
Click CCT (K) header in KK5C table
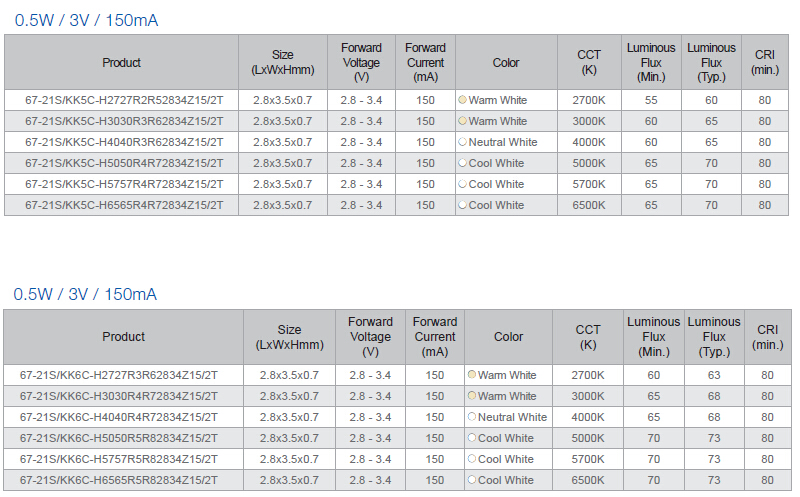pos(589,62)
